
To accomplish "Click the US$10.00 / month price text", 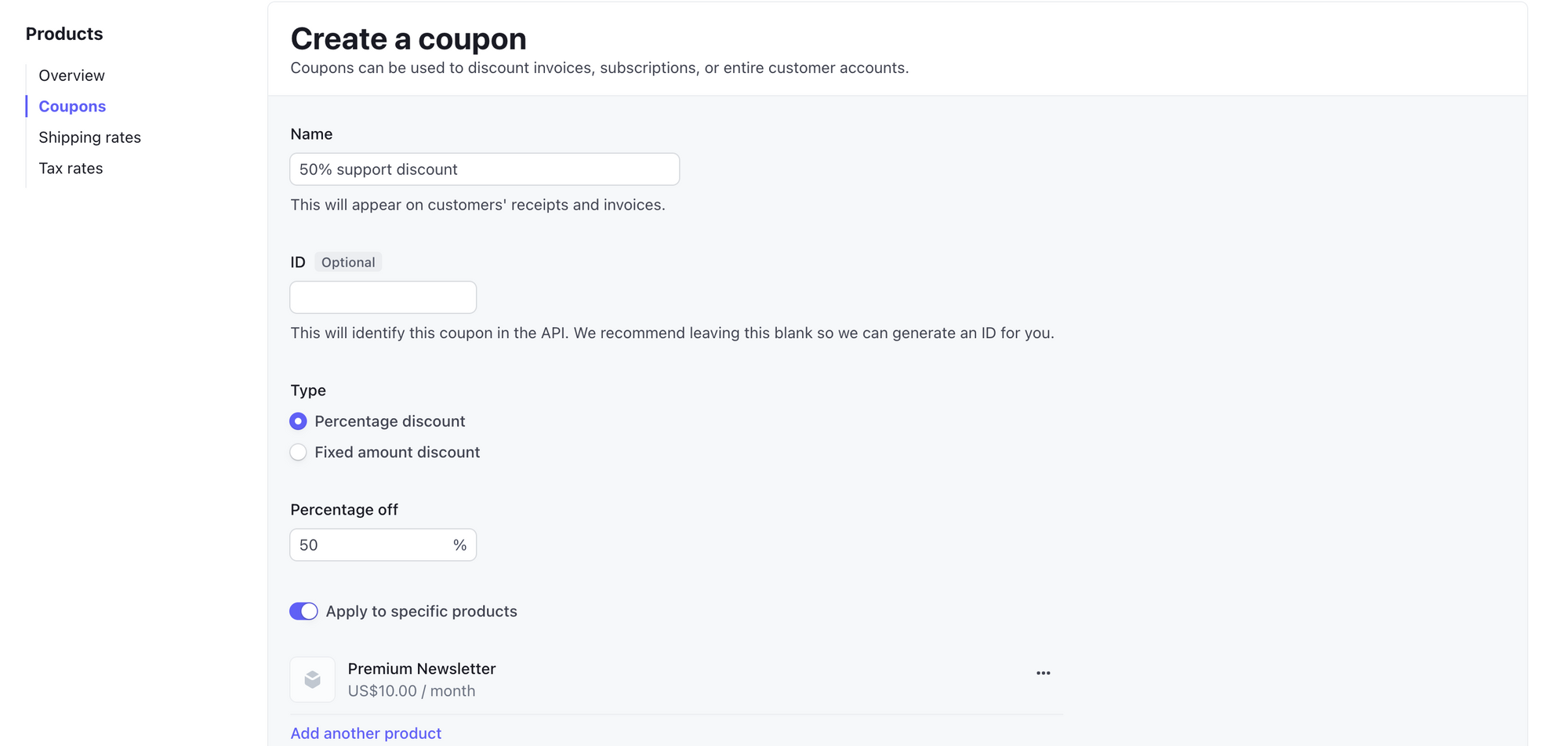I will 412,691.
